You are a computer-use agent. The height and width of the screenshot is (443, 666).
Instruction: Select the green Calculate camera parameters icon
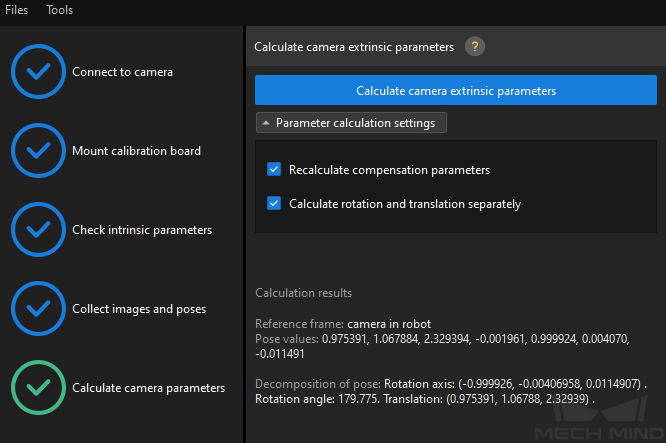coord(38,387)
